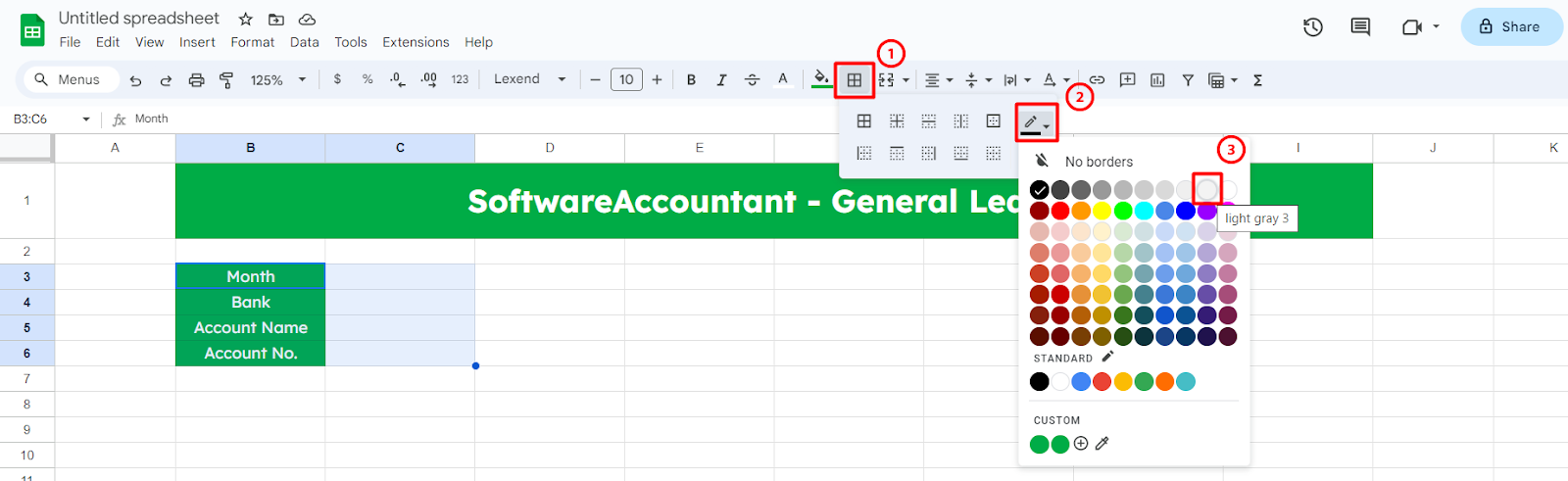Click the Borders toolbar button
1568x481 pixels.
855,80
